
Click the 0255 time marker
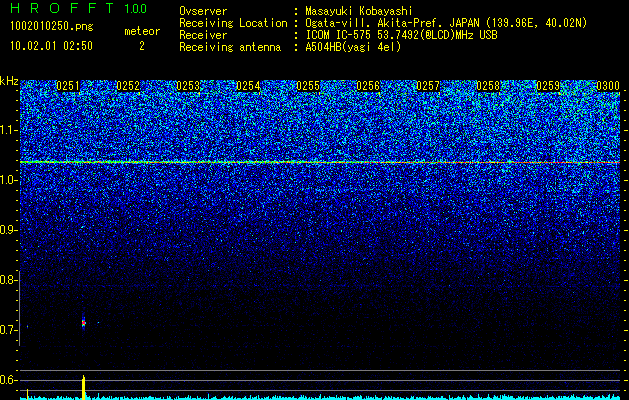tap(308, 86)
